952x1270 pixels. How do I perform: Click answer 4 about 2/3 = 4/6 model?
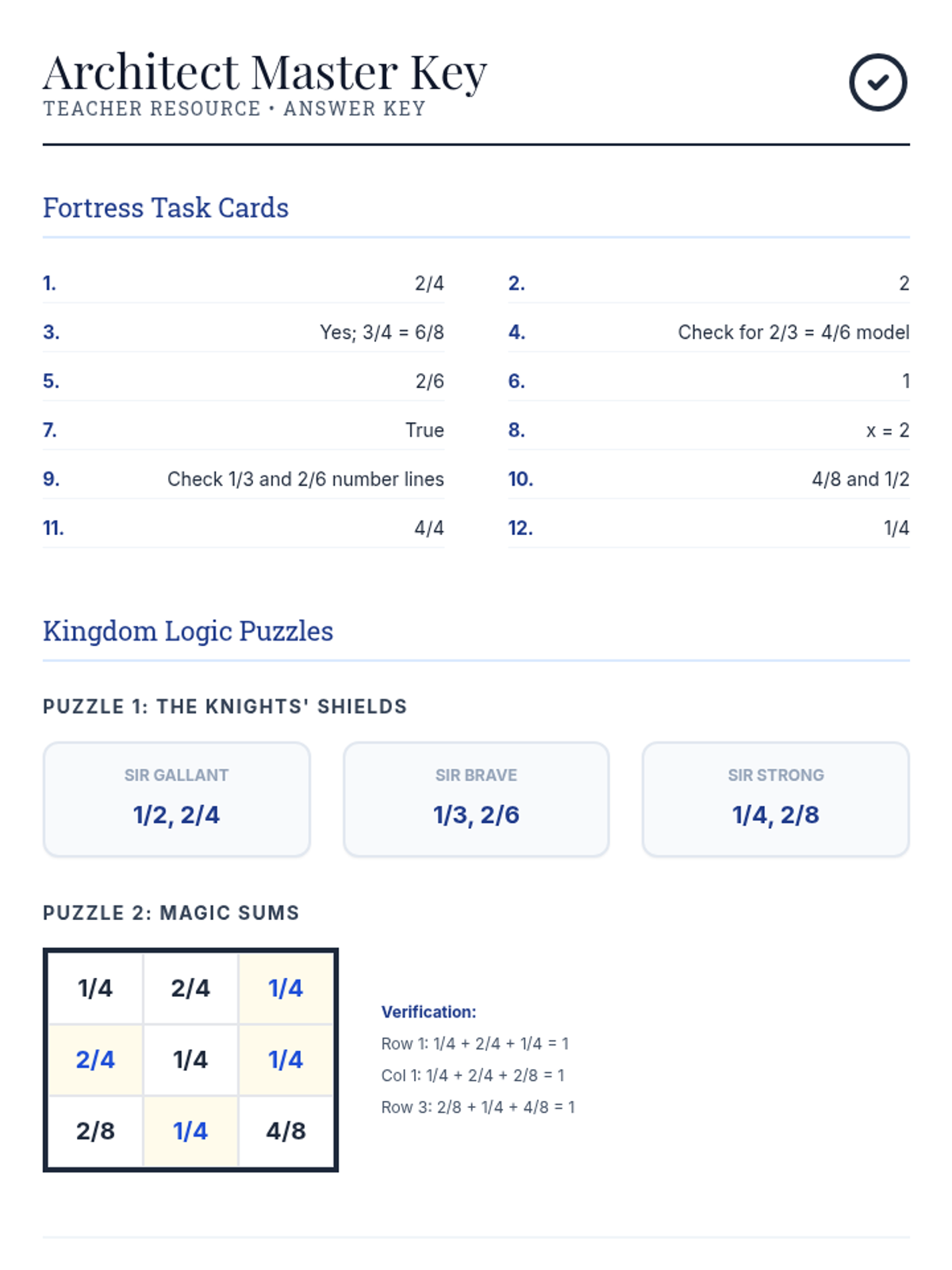coord(793,333)
